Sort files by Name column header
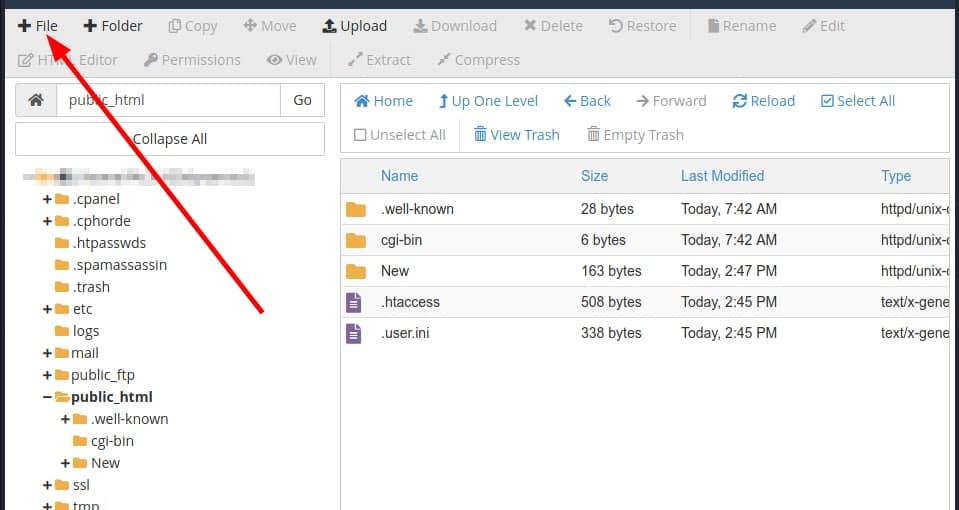Image resolution: width=959 pixels, height=510 pixels. click(x=399, y=176)
